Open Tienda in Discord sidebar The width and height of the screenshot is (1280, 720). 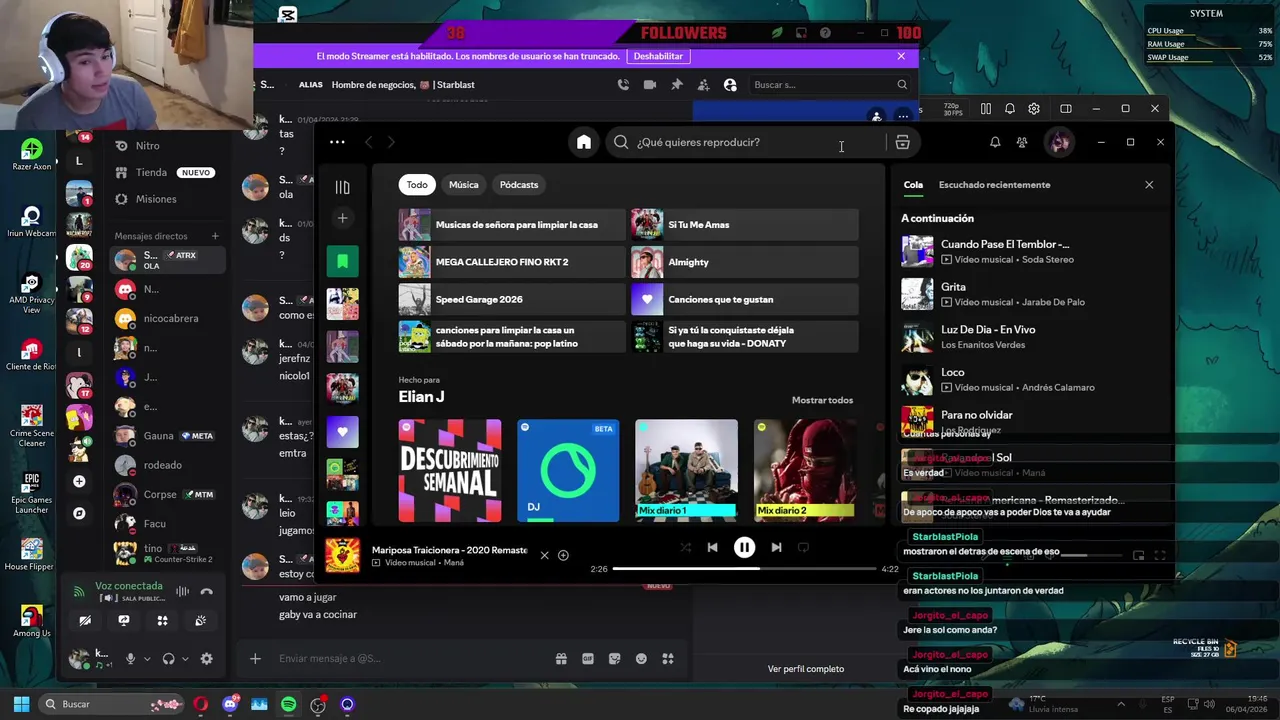pos(165,172)
